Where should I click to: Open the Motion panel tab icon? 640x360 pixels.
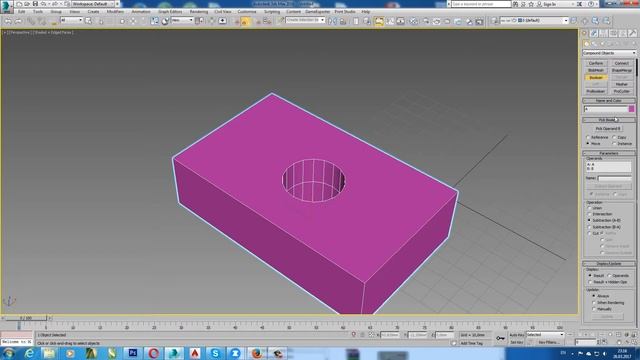[x=613, y=33]
